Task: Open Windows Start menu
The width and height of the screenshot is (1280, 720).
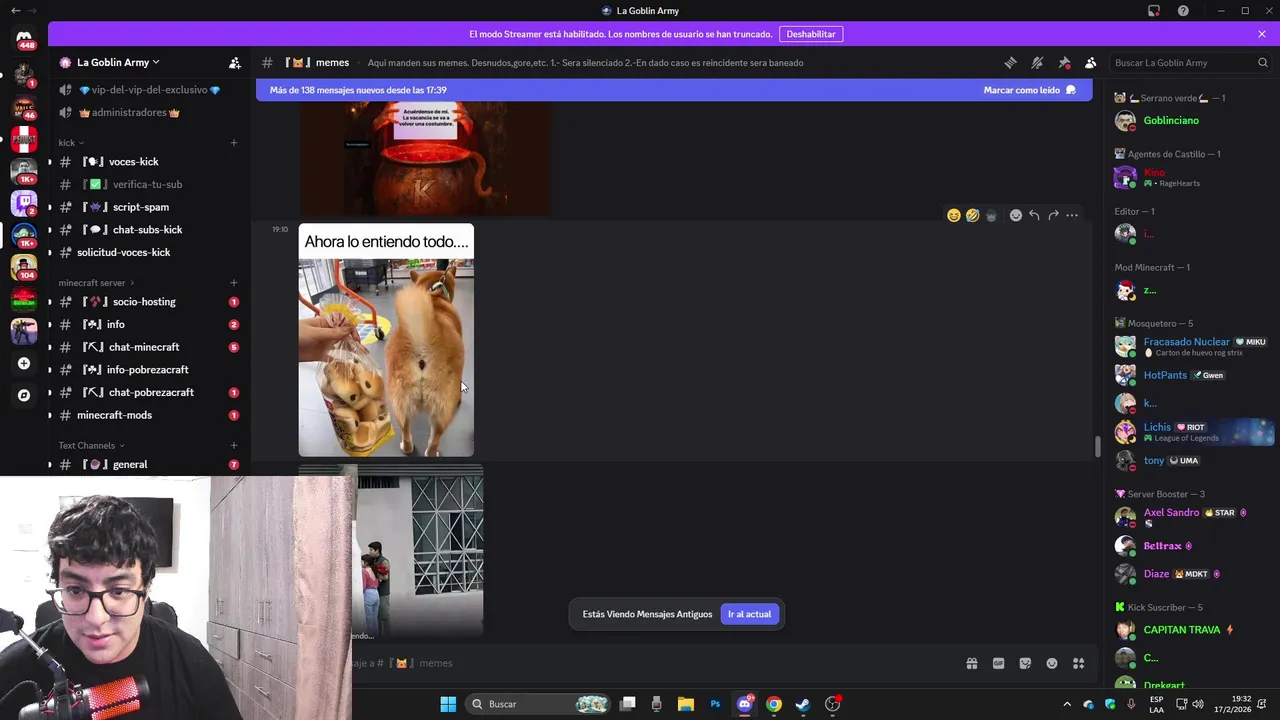Action: 448,704
